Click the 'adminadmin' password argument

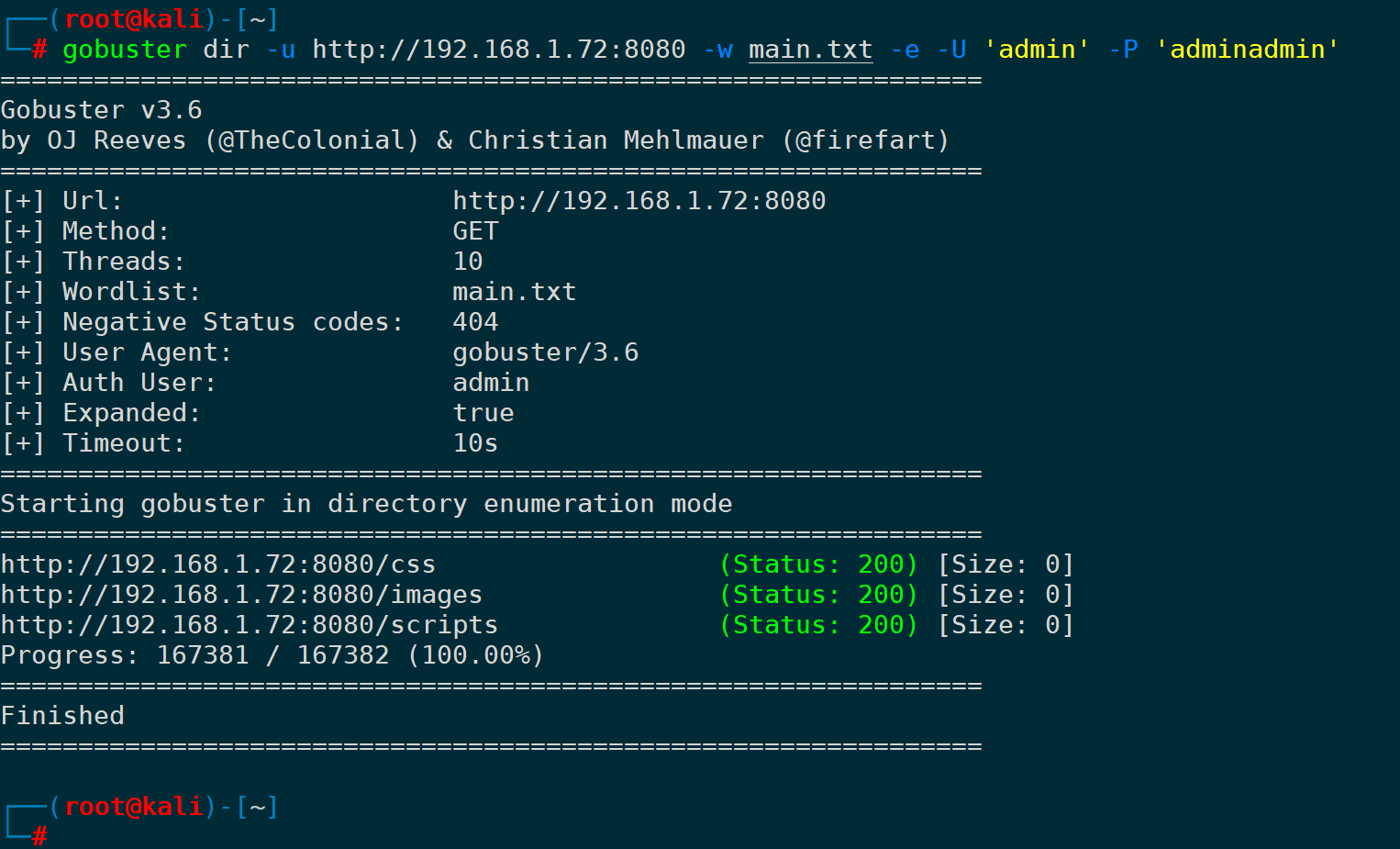1247,49
